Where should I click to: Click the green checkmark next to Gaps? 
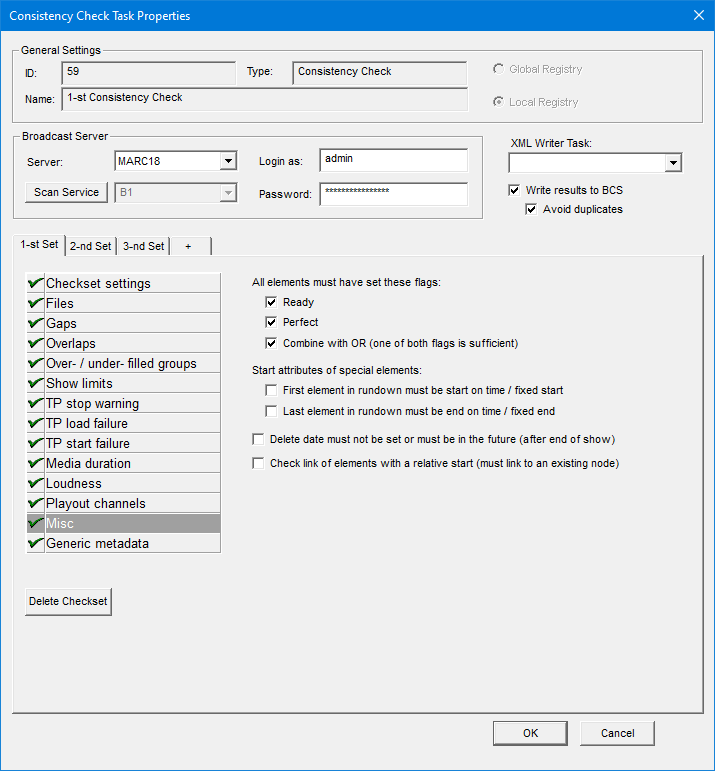[36, 323]
